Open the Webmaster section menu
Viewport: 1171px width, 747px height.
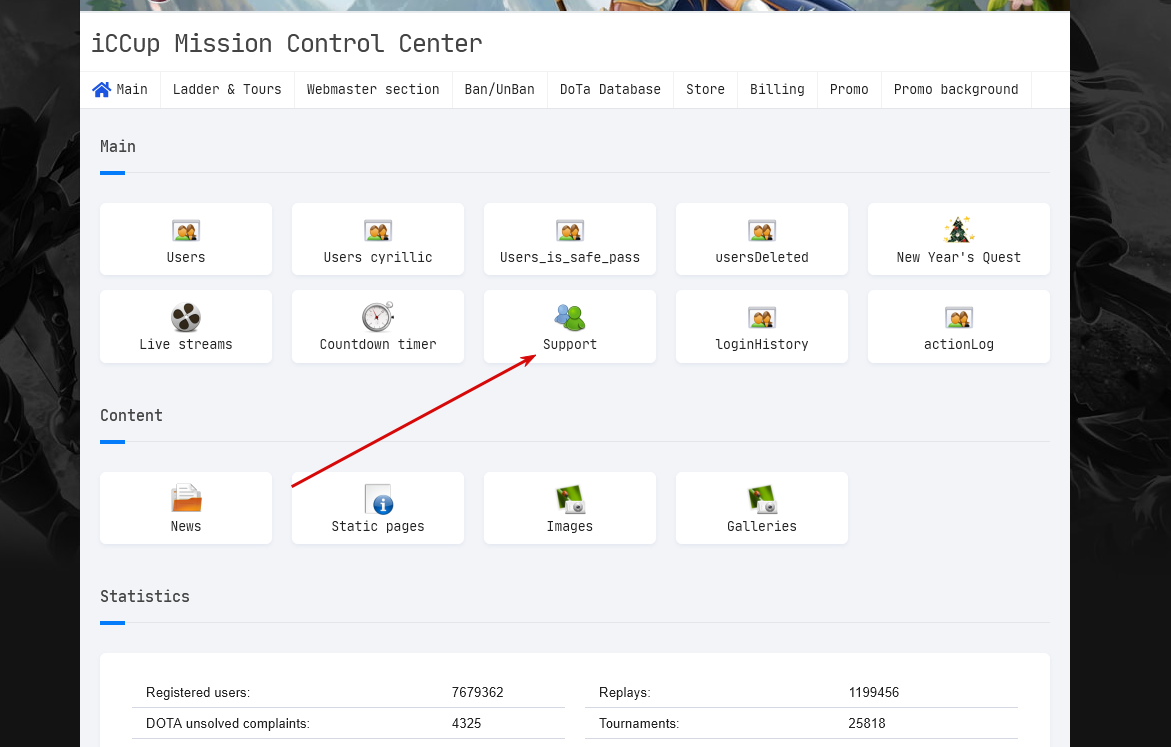click(x=373, y=90)
